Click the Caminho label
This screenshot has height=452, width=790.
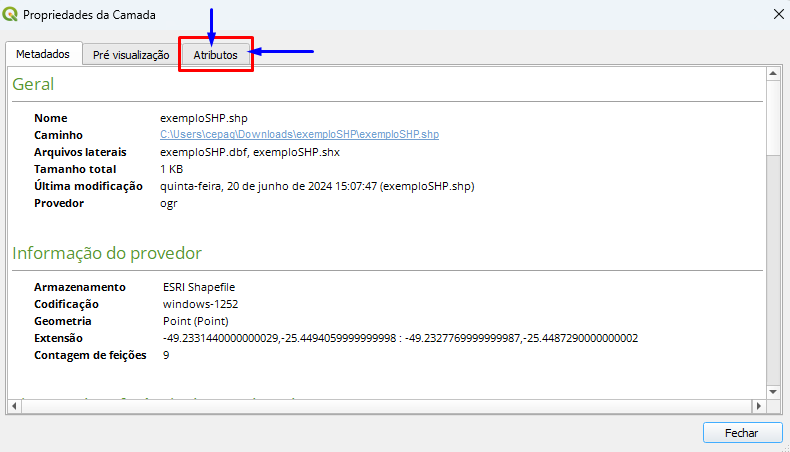pos(58,135)
